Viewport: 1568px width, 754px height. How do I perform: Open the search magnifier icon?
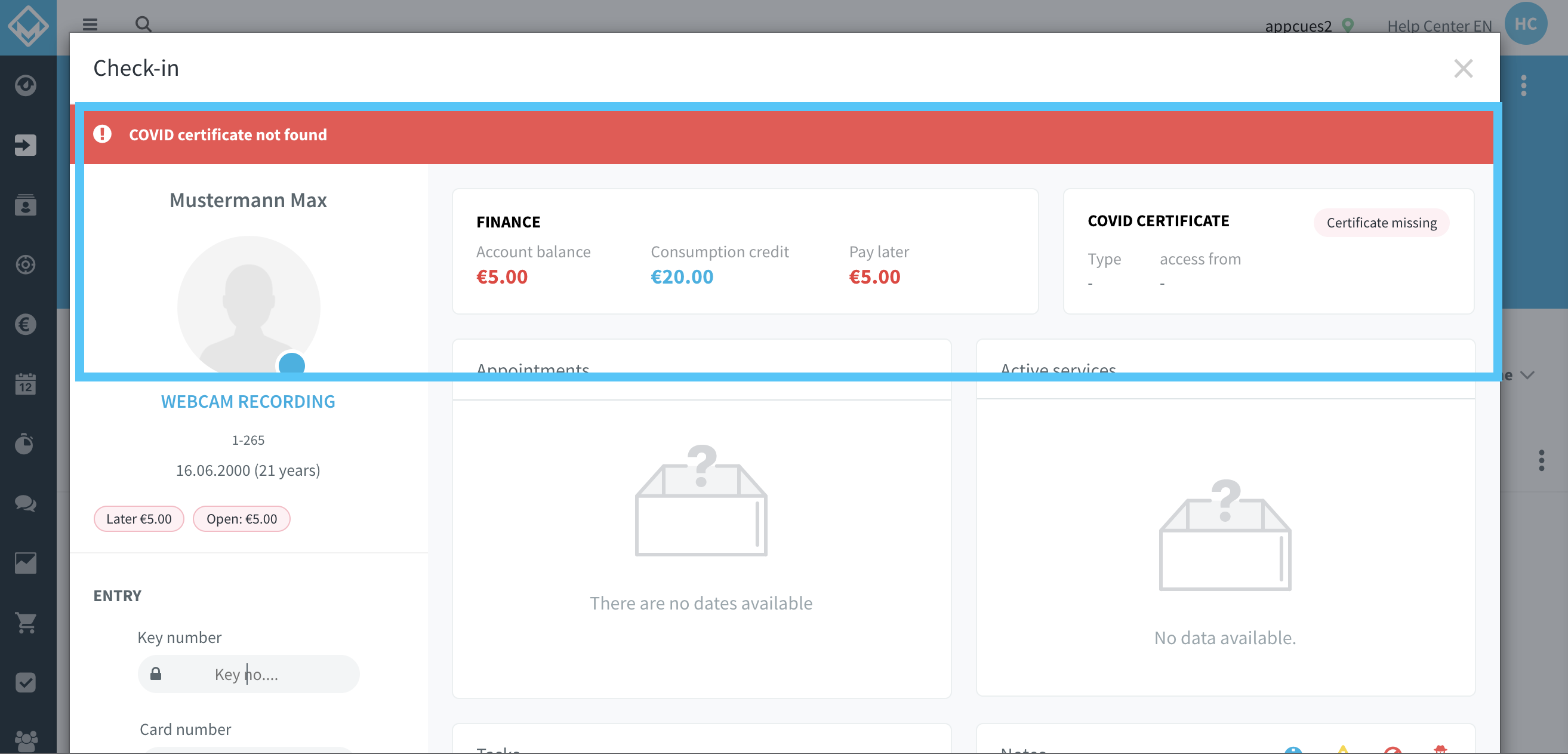point(143,24)
